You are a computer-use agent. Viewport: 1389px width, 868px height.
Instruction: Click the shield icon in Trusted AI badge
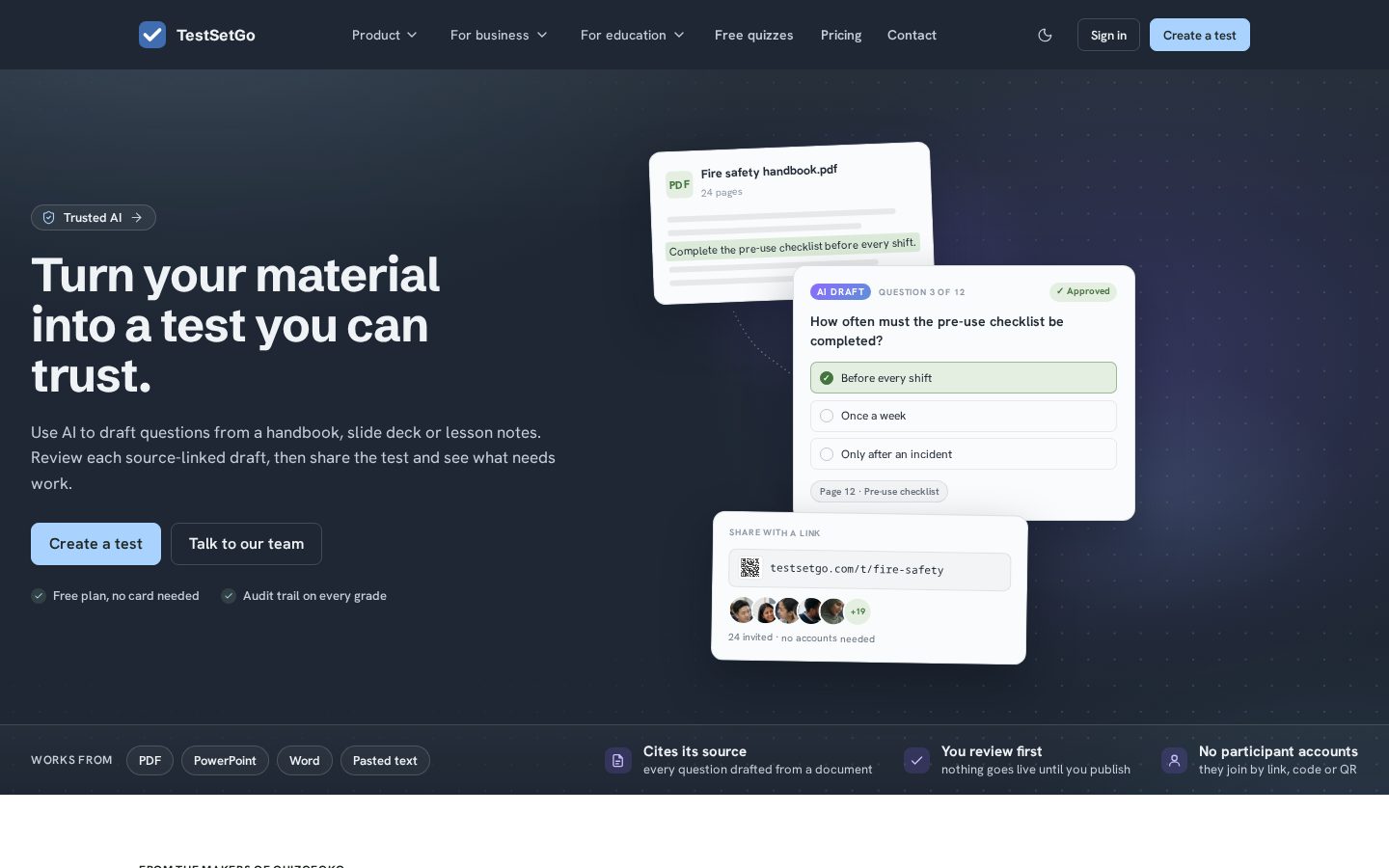[49, 218]
